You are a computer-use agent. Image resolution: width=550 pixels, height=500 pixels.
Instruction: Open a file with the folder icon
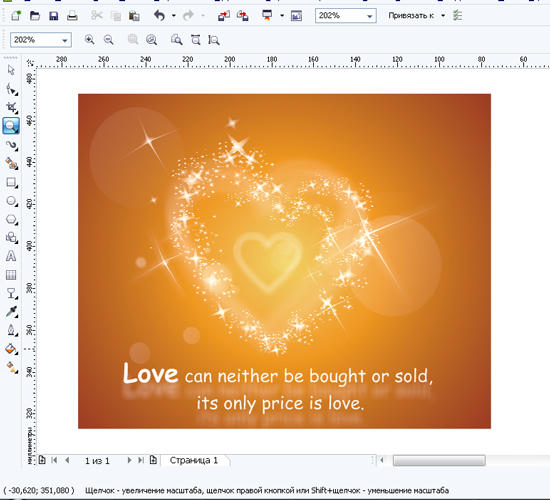[35, 16]
